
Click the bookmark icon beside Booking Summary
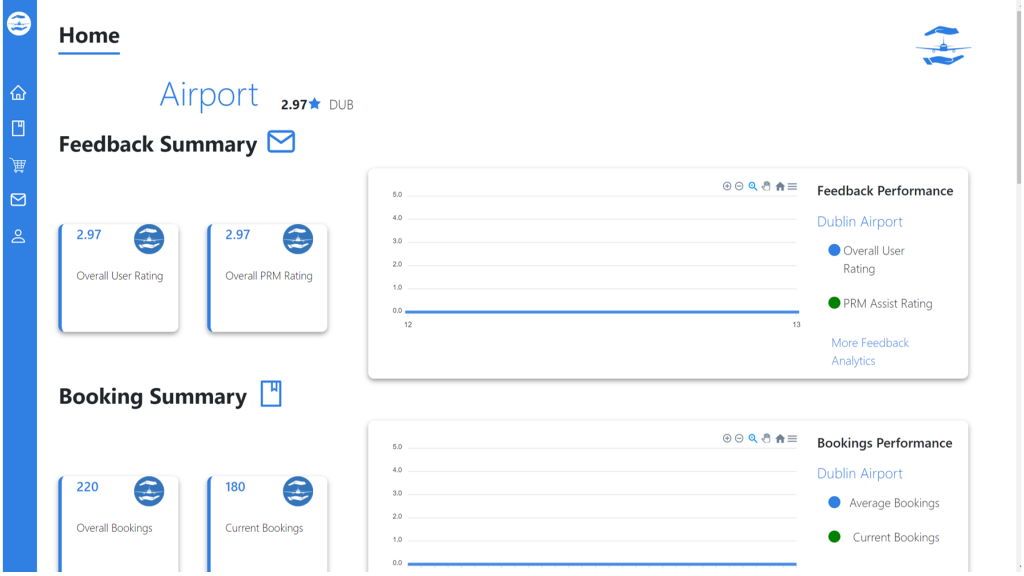(x=271, y=394)
